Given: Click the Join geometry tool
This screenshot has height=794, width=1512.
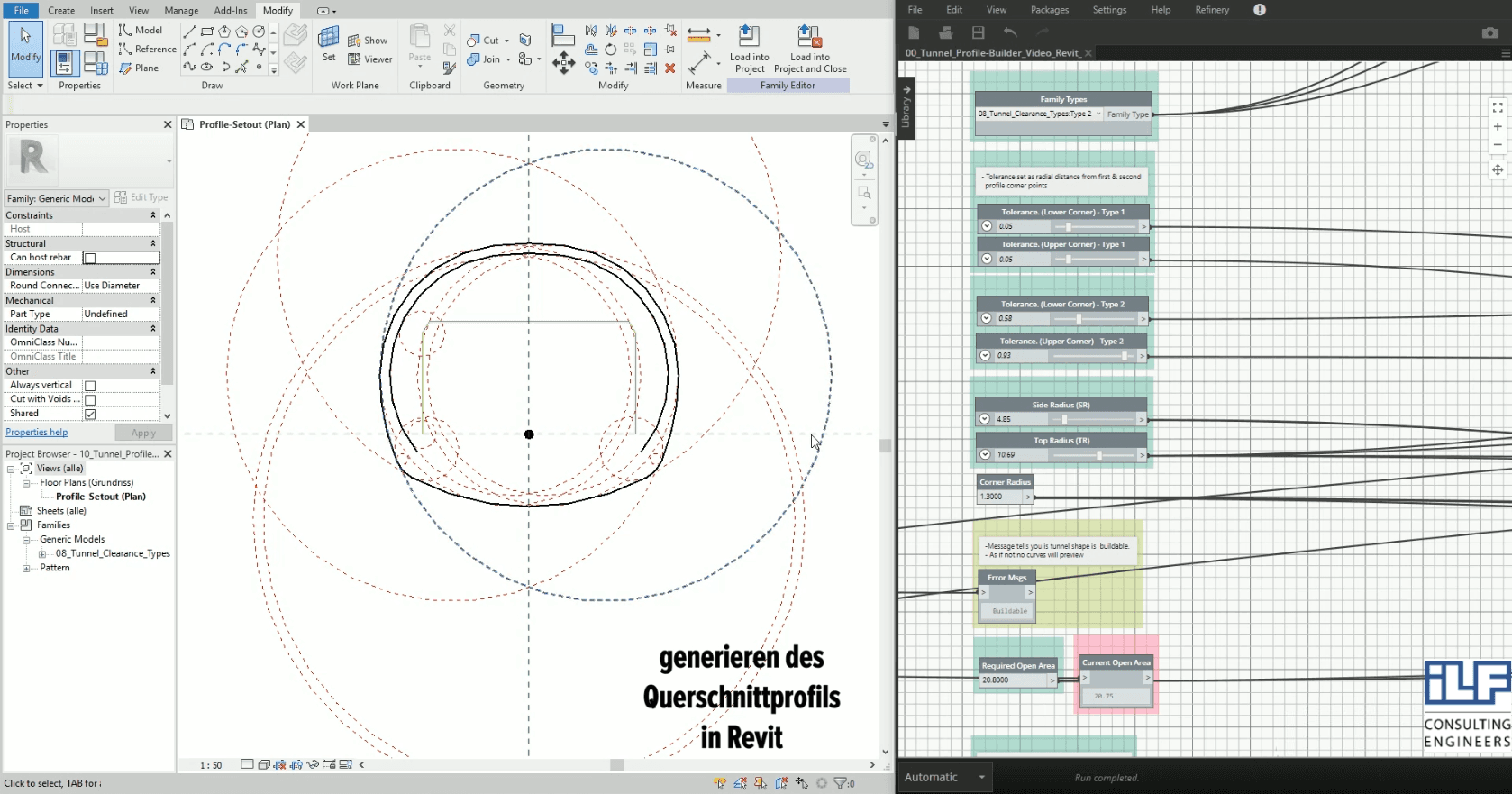Looking at the screenshot, I should (x=488, y=59).
